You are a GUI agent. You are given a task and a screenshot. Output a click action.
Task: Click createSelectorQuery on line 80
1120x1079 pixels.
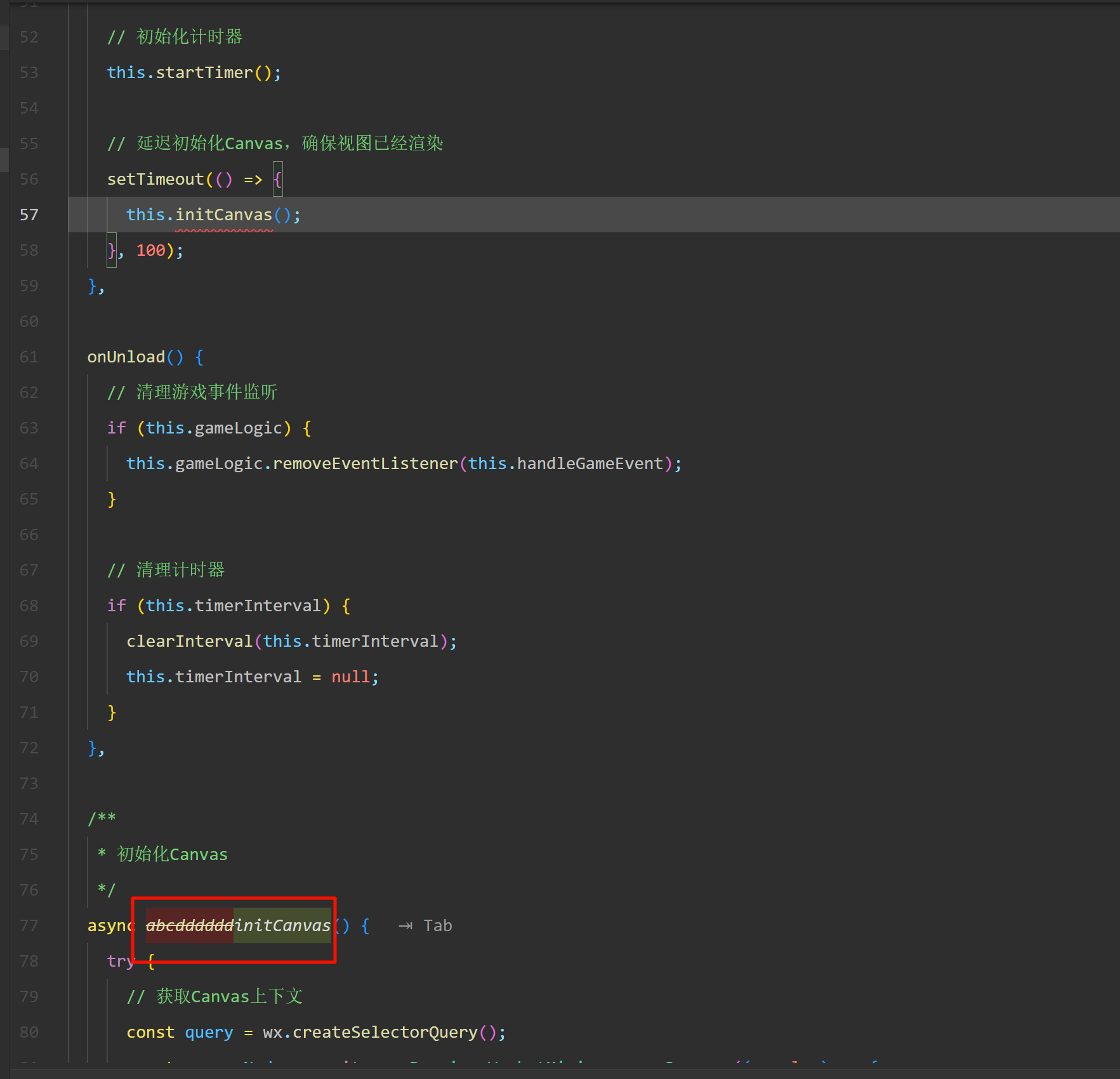[385, 1033]
